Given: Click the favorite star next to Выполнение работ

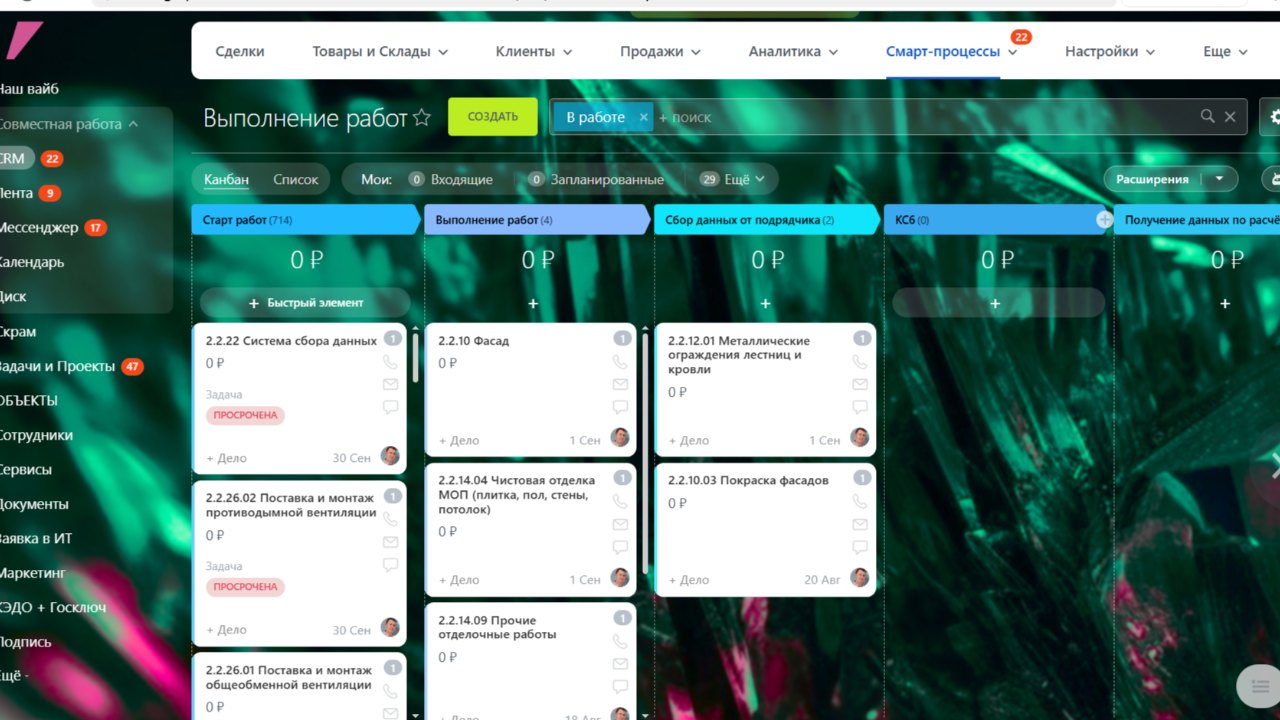Looking at the screenshot, I should tap(422, 118).
